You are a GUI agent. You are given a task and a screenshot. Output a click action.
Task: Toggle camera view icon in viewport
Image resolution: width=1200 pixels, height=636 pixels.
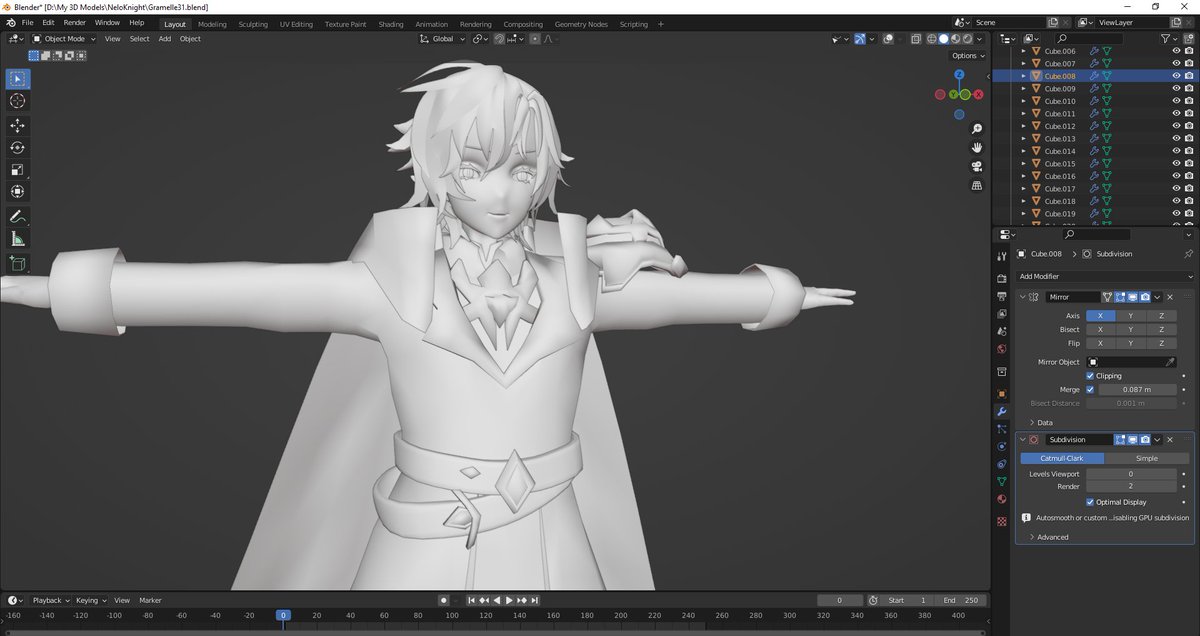click(976, 166)
